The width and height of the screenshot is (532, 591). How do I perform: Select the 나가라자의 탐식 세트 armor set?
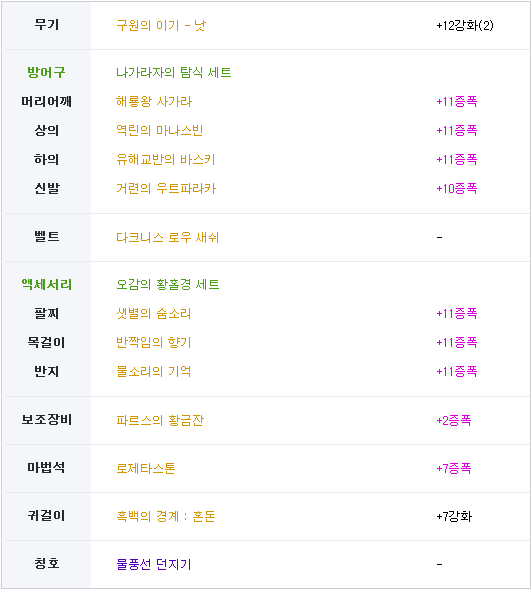[173, 72]
